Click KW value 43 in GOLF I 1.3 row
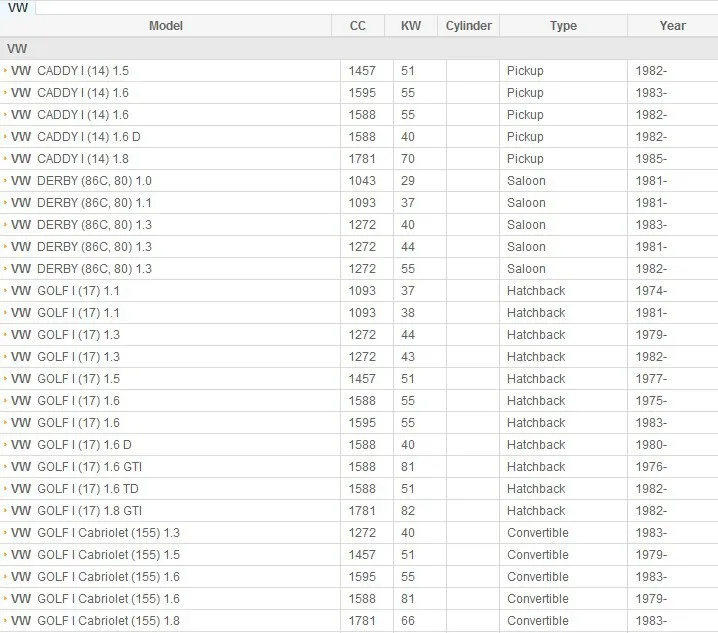This screenshot has width=718, height=633. [408, 357]
